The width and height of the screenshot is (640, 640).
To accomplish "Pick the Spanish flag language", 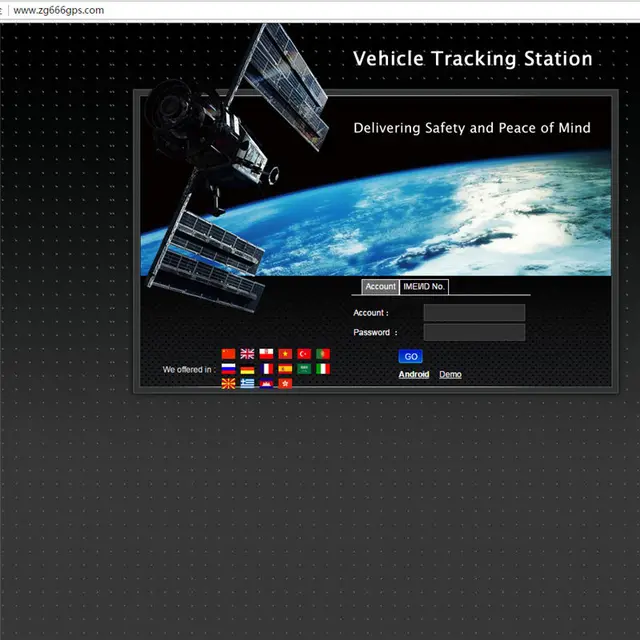I will point(285,369).
